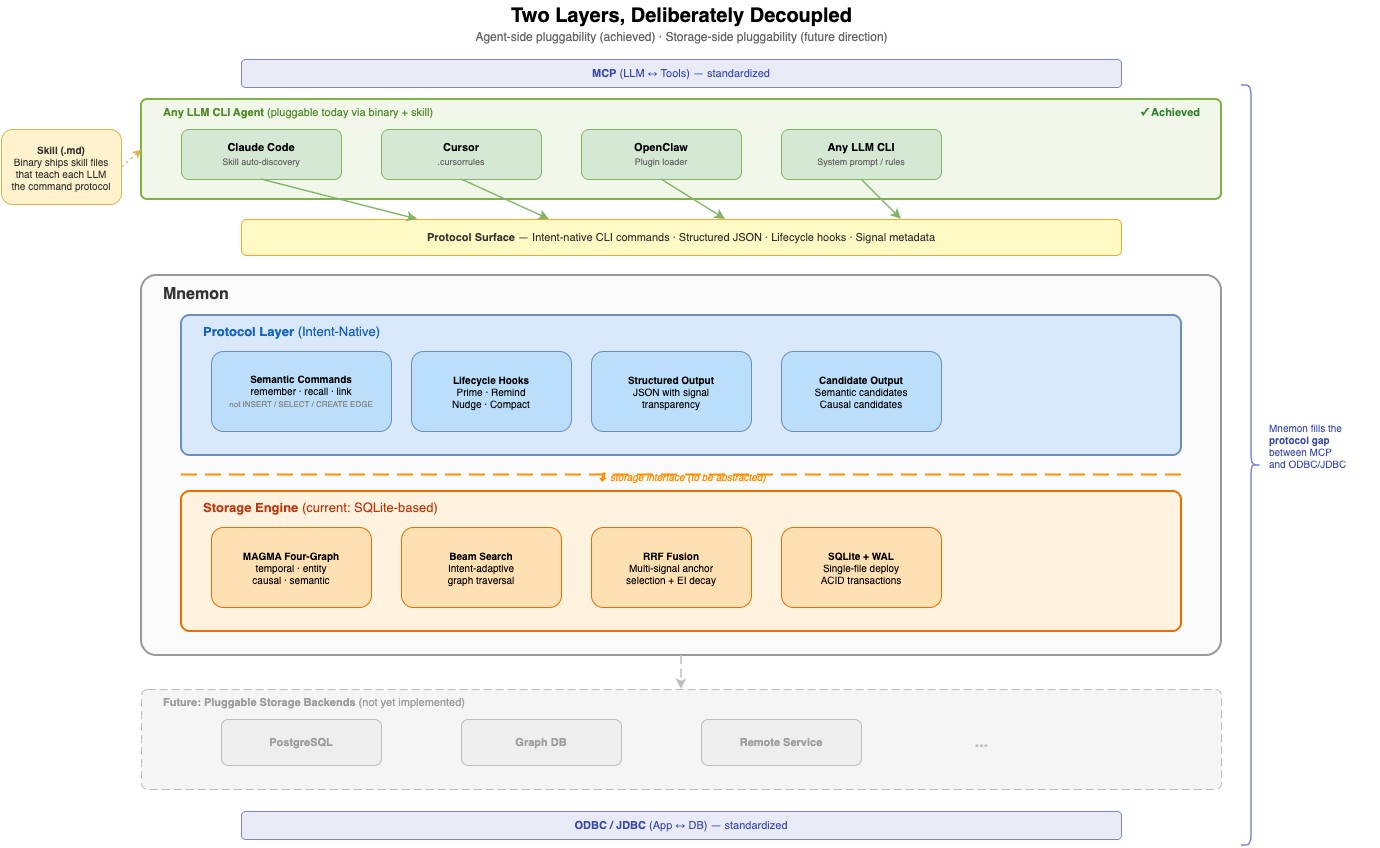Select the PostgreSQL backend box
The image size is (1380, 848).
point(301,742)
